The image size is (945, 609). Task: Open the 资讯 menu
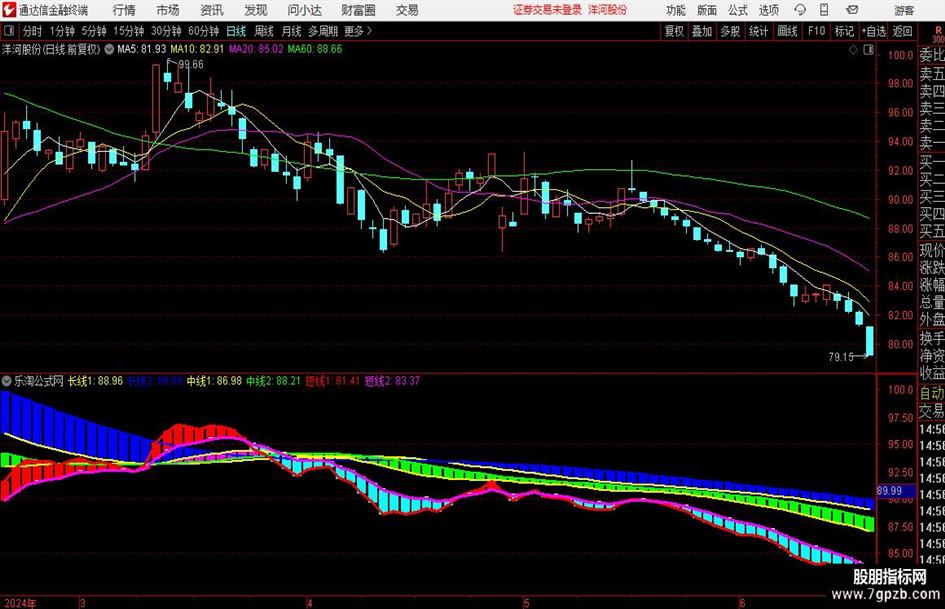[212, 10]
